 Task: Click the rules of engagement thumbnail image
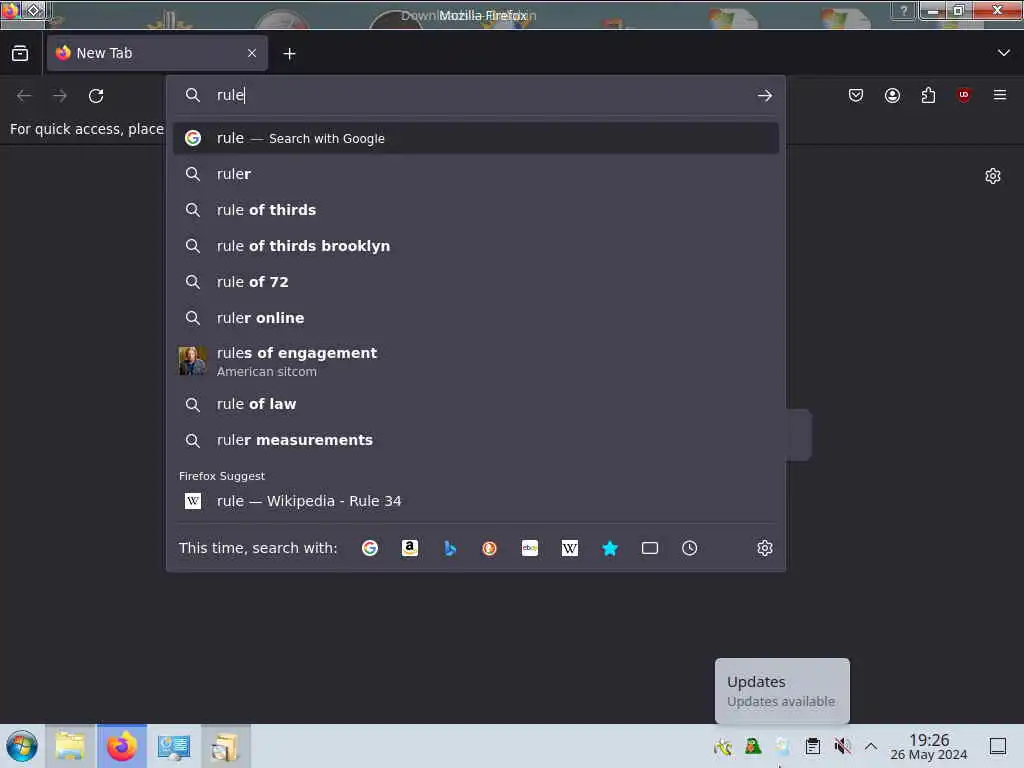click(x=192, y=360)
